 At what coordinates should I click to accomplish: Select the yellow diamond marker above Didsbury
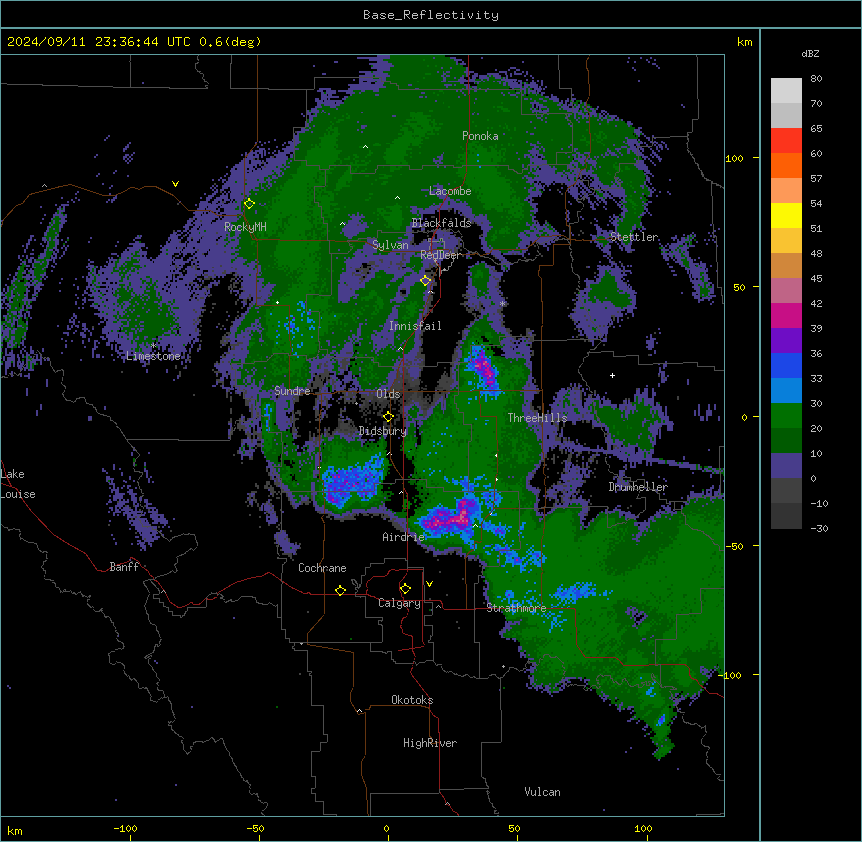(388, 417)
